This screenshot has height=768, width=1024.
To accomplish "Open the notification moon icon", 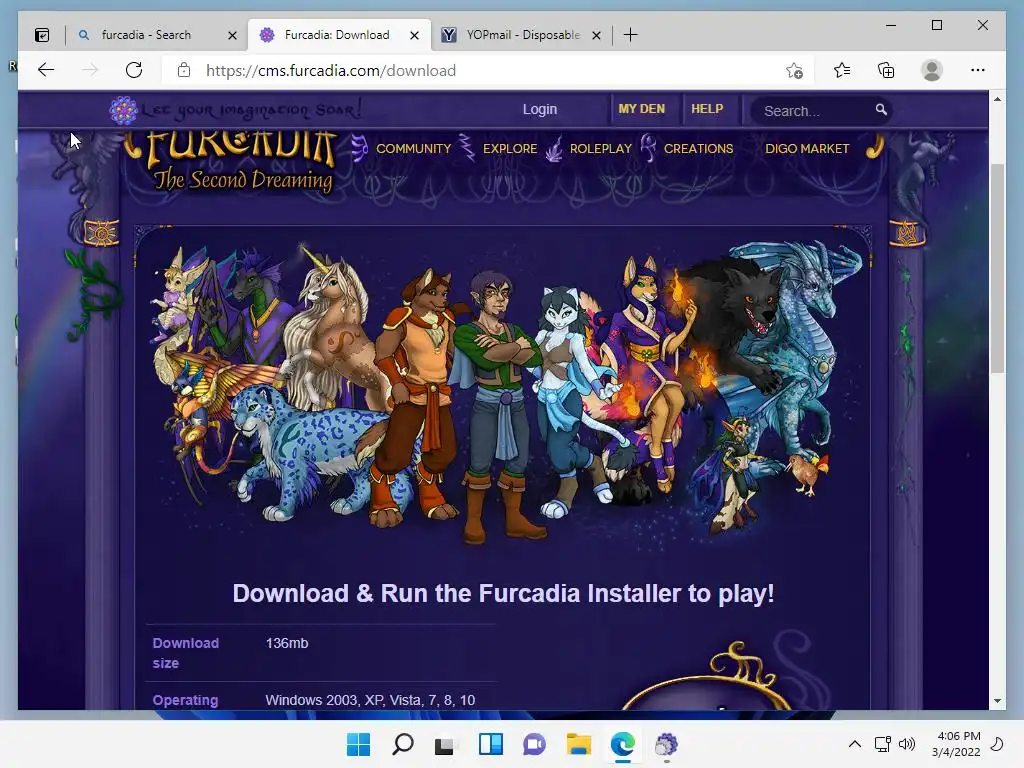I will (x=997, y=744).
